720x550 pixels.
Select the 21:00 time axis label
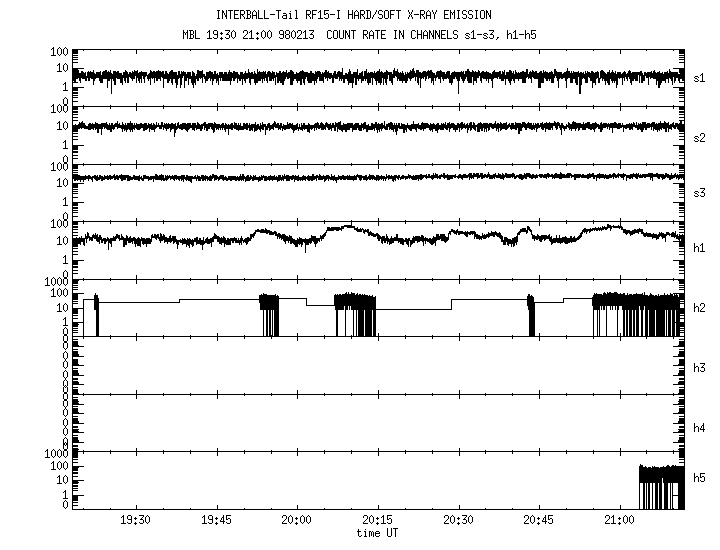620,522
